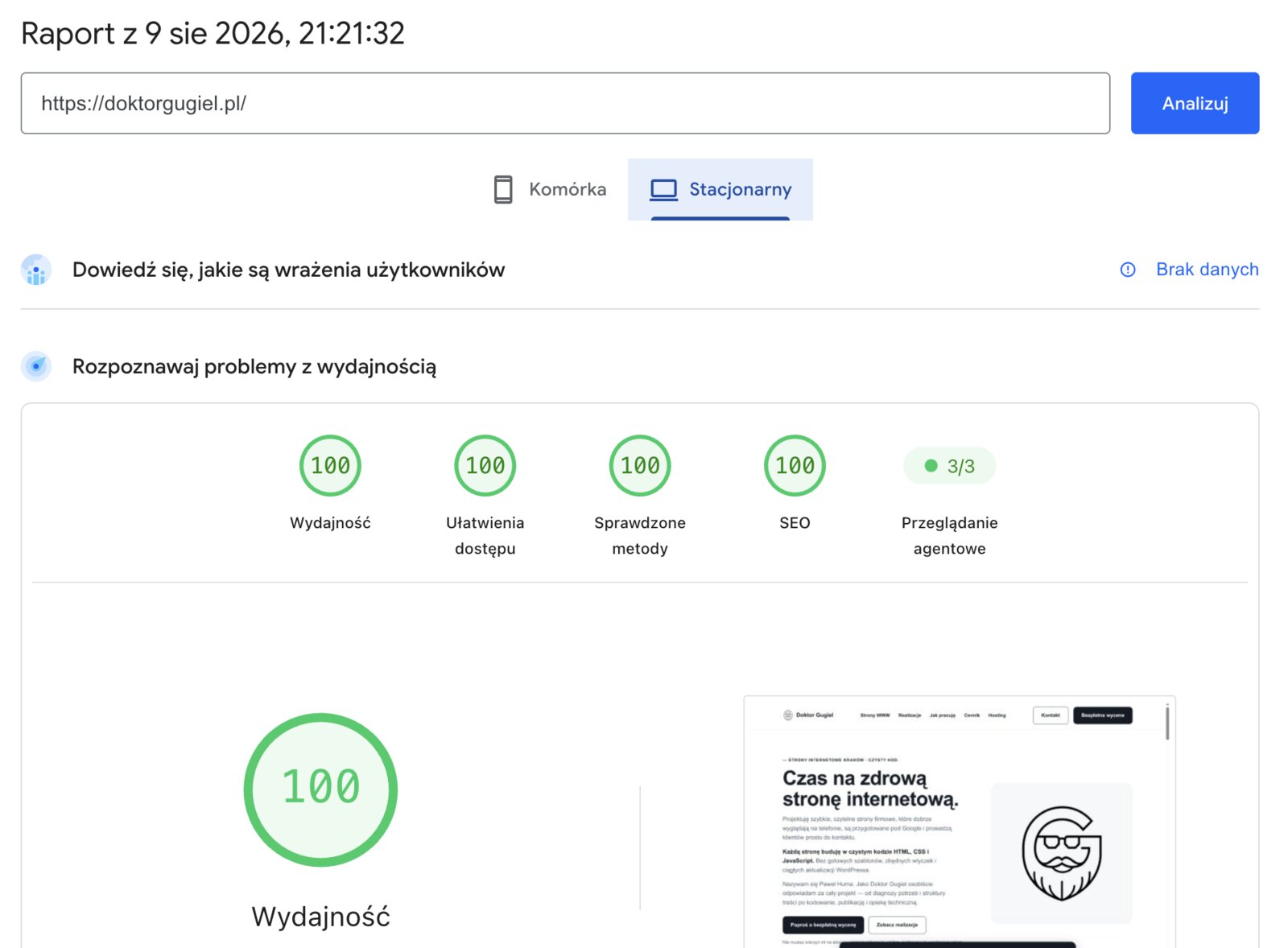Click the blue Analizuj button
The image size is (1288, 948).
click(1195, 103)
